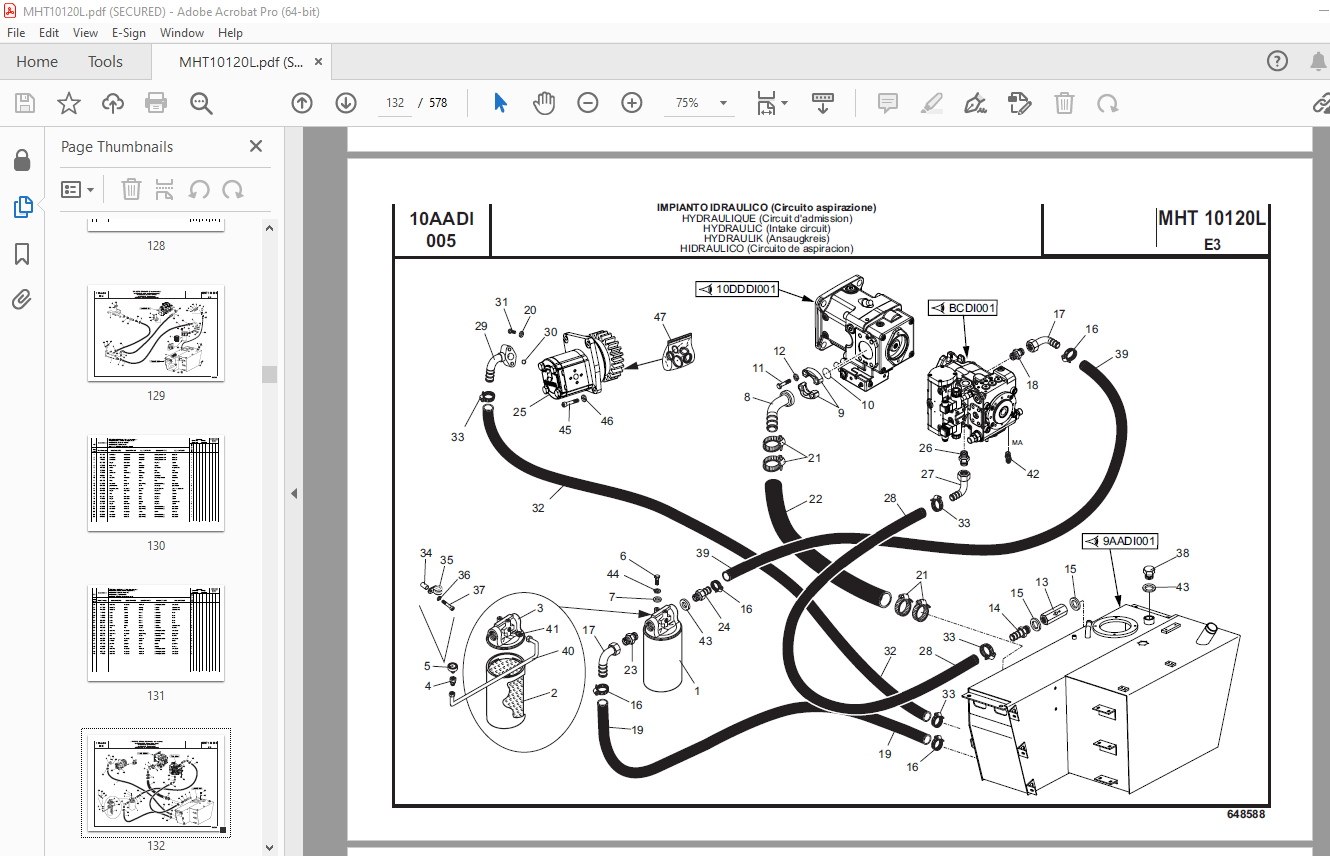Screen dimensions: 1330x856
Task: Select page 129 thumbnail
Action: tap(156, 333)
